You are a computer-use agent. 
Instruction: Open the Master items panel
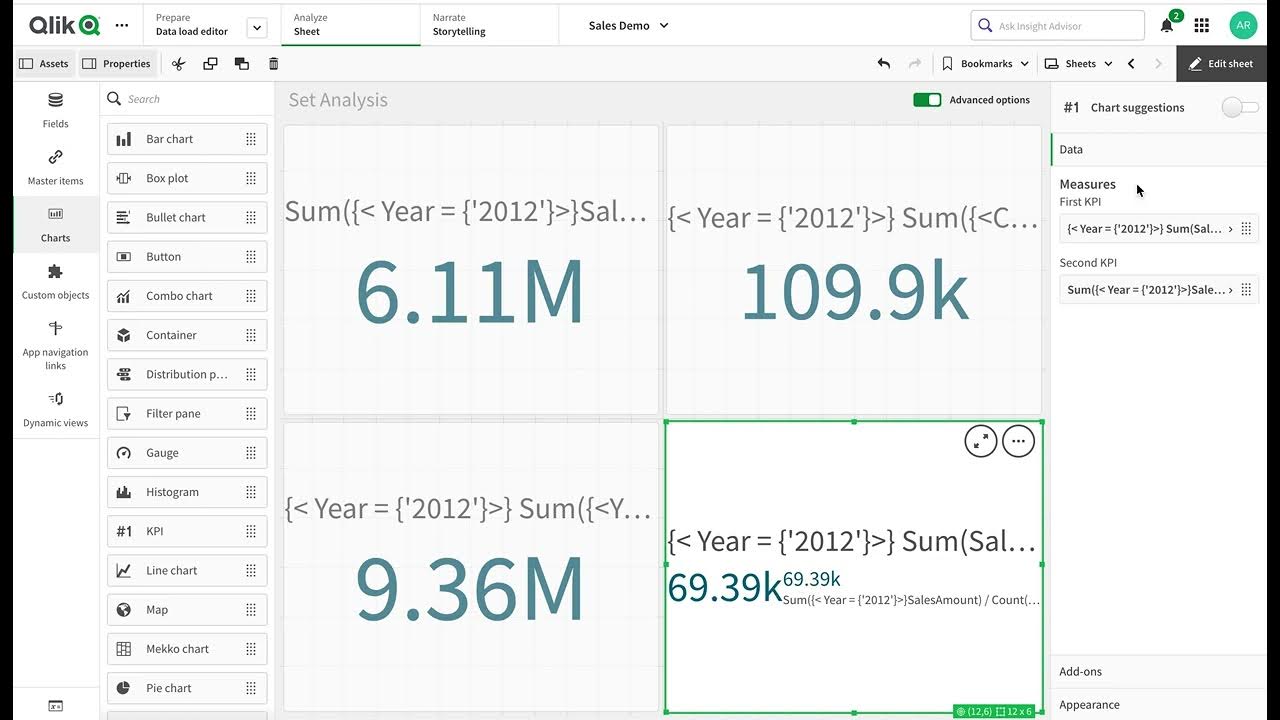[x=55, y=167]
